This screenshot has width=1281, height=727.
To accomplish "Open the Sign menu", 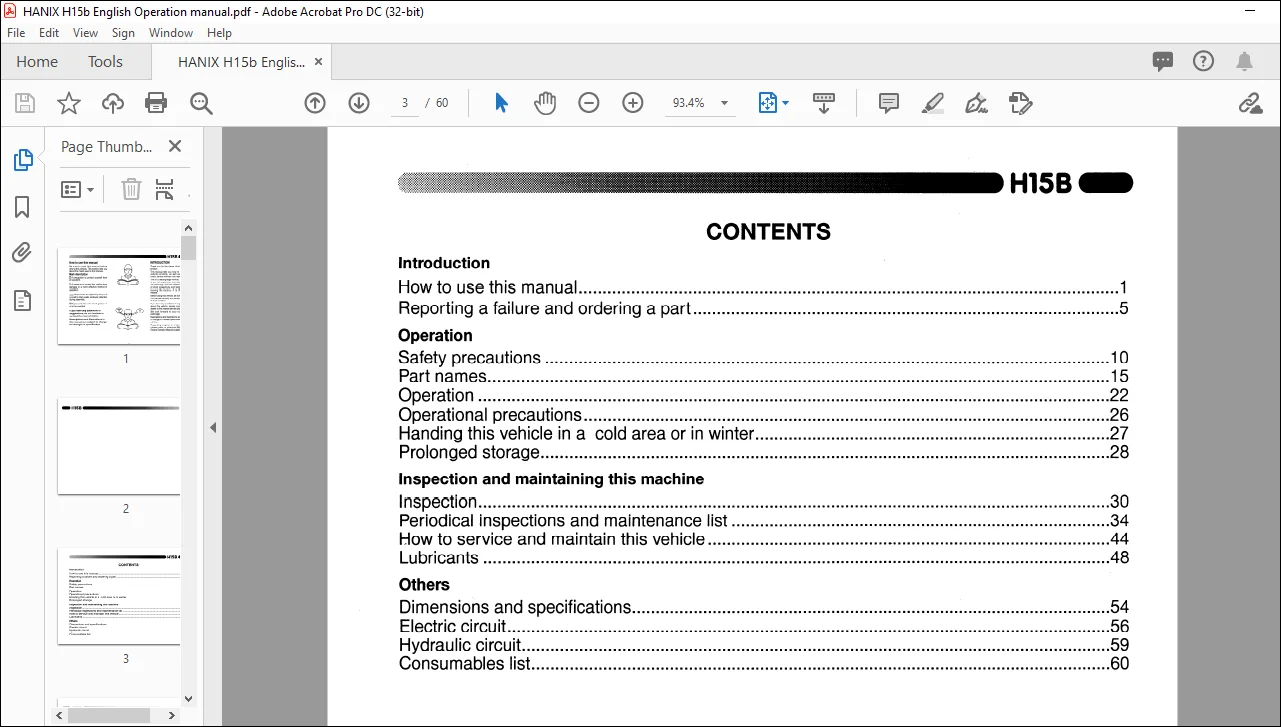I will click(x=123, y=33).
